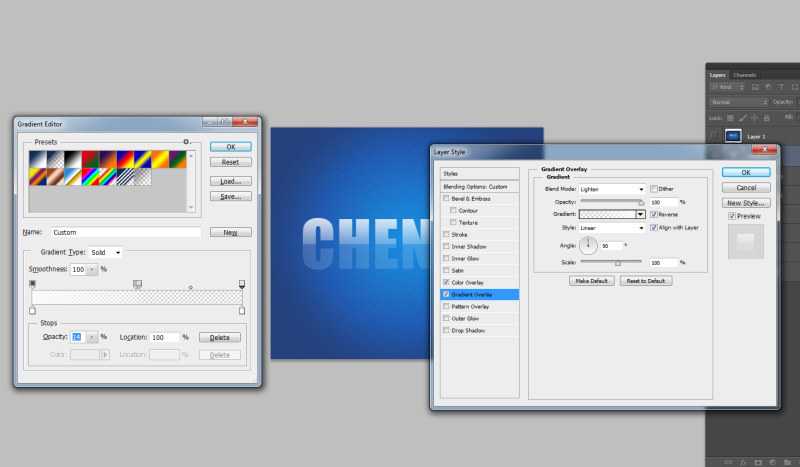800x467 pixels.
Task: Click the gradient Name text field
Action: [125, 232]
